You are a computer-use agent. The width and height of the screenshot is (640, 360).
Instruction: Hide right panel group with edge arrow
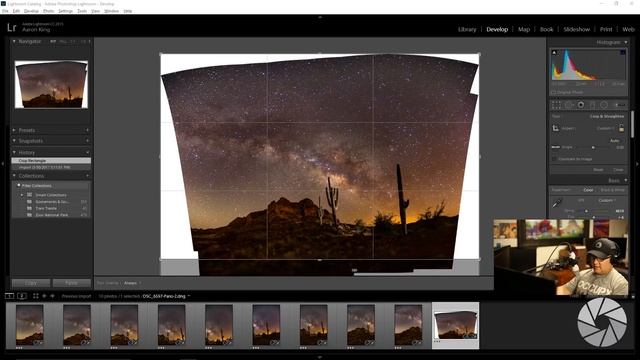pos(637,163)
